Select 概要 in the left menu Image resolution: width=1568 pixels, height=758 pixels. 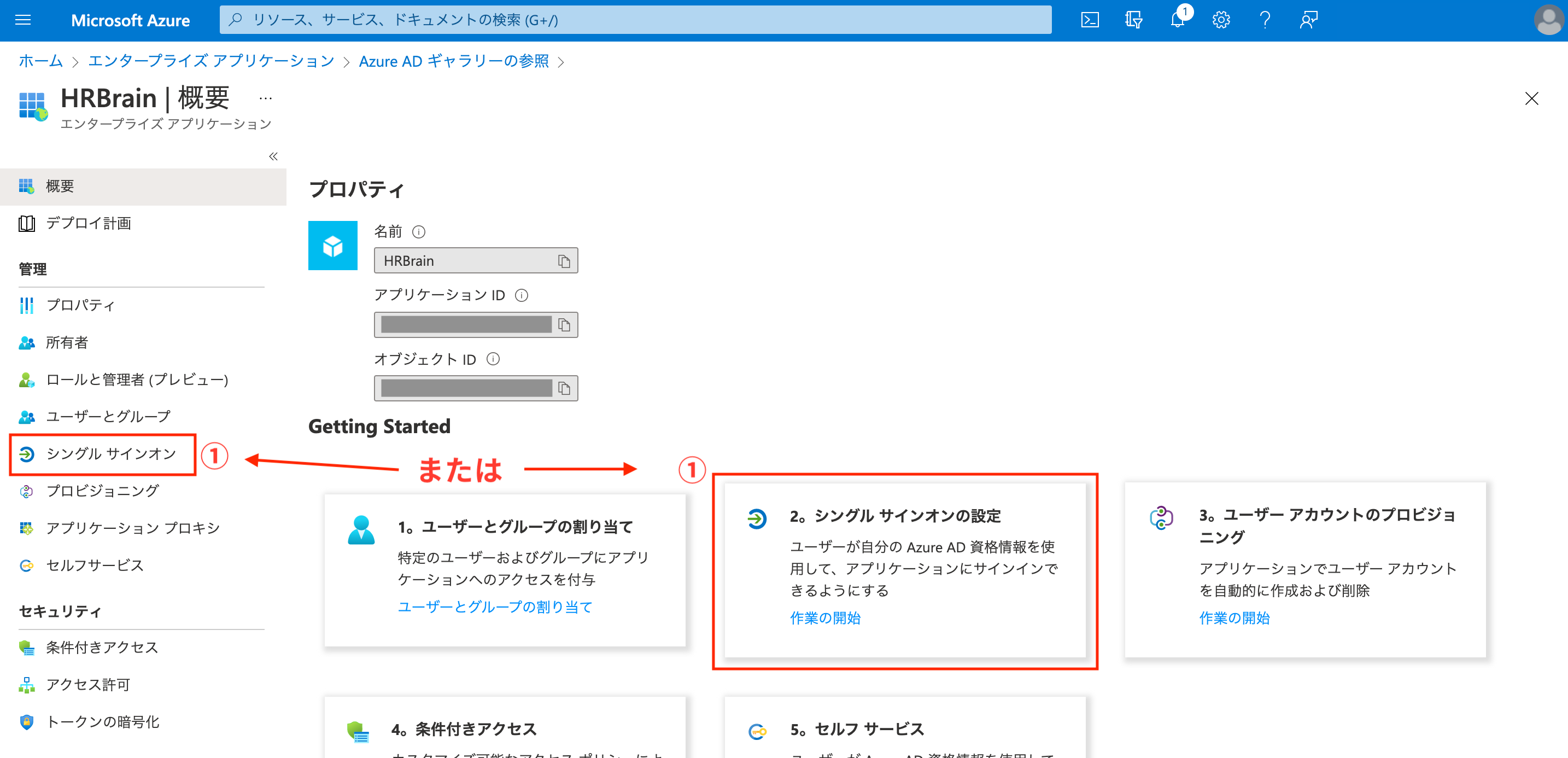pyautogui.click(x=143, y=186)
